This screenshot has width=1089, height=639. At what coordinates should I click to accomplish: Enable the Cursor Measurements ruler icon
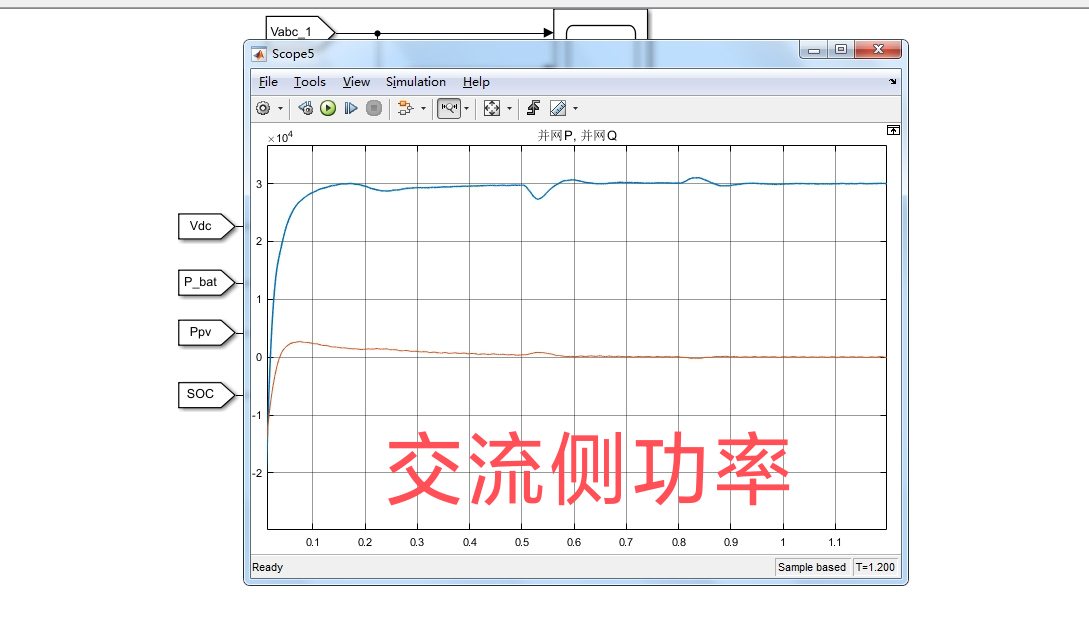(x=559, y=108)
